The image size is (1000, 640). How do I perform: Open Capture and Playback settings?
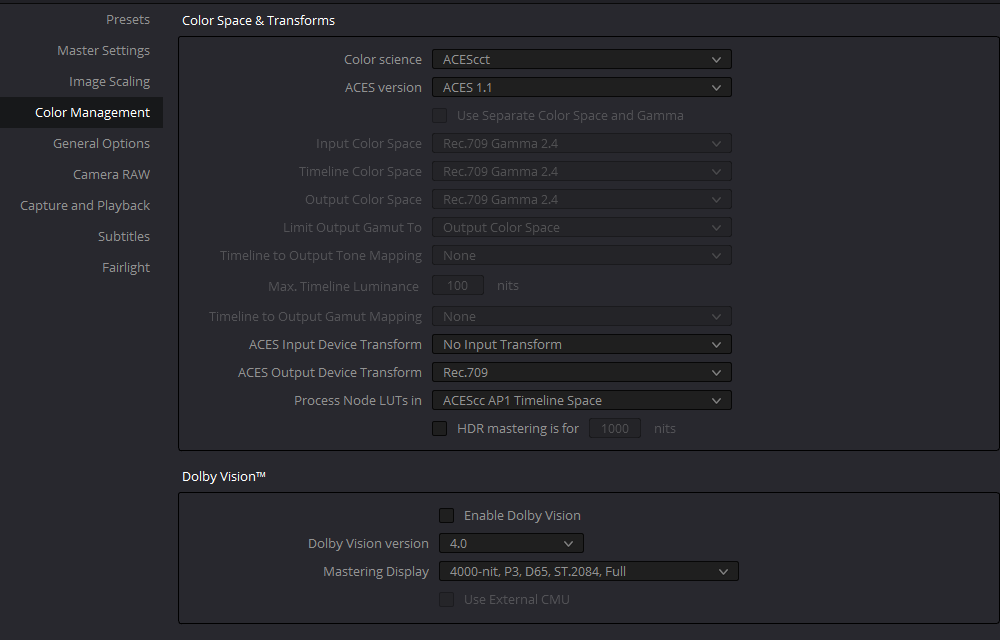(x=85, y=205)
